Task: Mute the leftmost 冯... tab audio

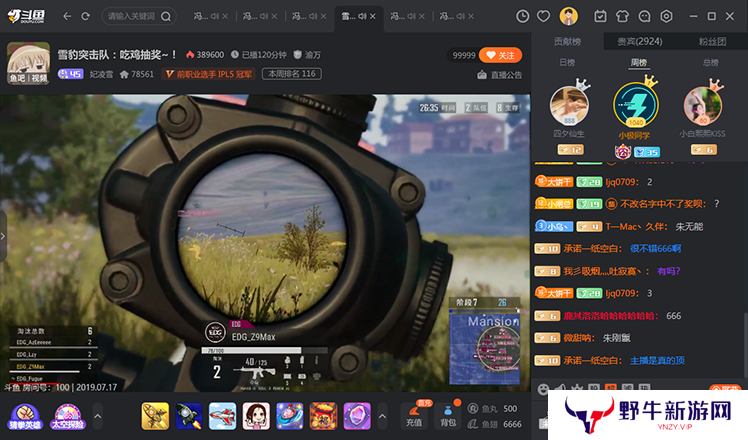Action: pos(215,16)
